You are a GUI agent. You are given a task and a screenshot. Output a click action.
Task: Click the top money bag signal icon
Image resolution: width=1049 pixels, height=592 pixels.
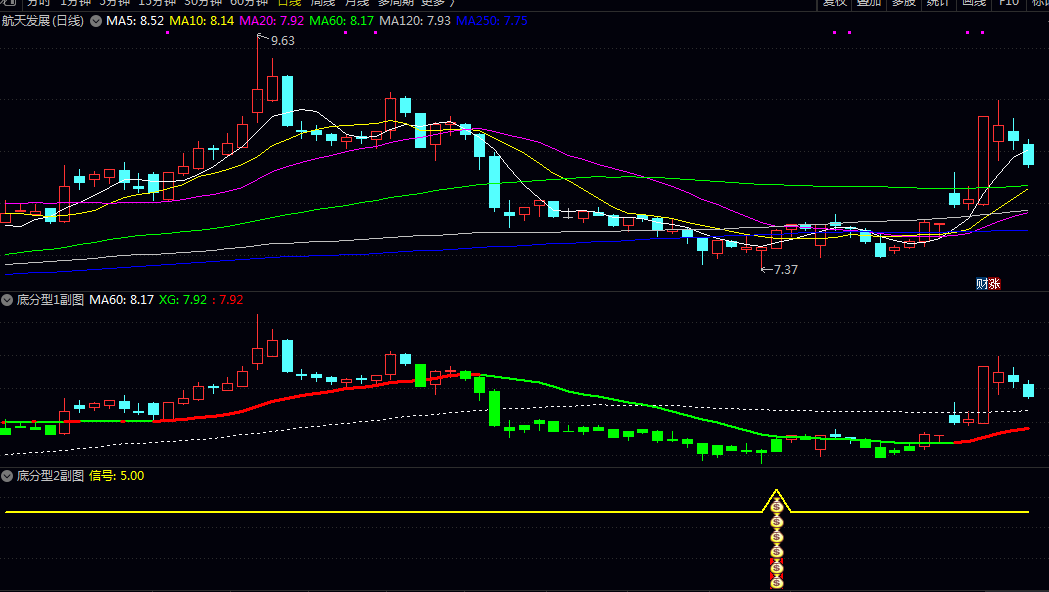776,508
